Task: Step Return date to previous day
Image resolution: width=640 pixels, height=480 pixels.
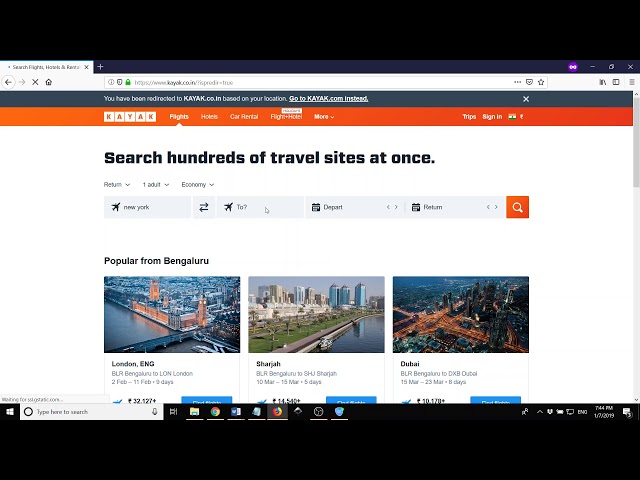Action: click(488, 207)
